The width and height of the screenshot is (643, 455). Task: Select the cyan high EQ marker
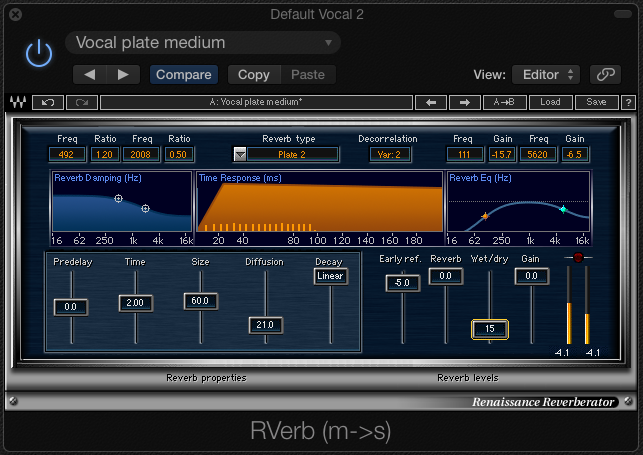point(563,209)
